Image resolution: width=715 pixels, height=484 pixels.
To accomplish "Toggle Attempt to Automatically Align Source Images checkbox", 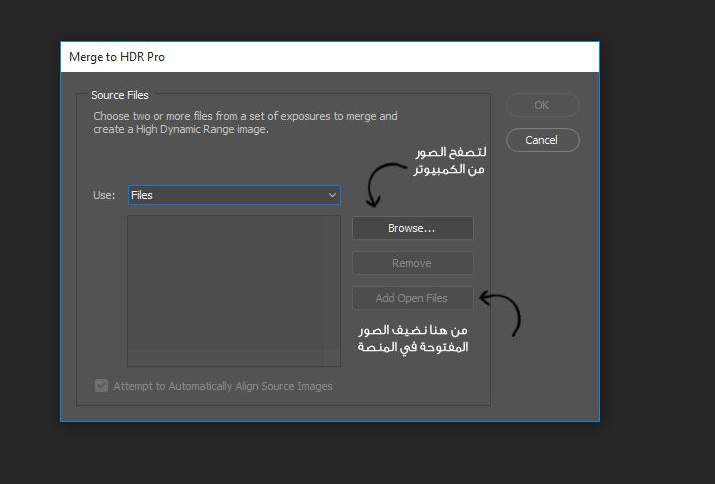I will (101, 386).
